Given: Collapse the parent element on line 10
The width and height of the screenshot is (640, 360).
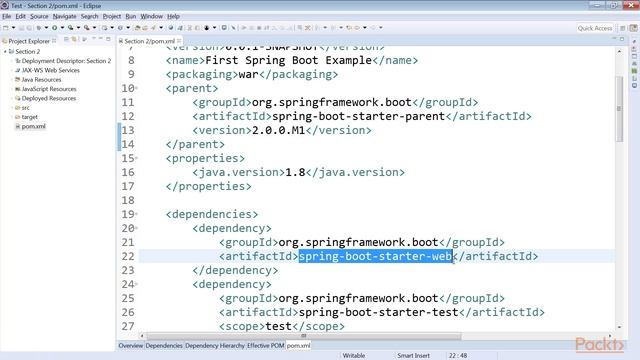Looking at the screenshot, I should [136, 88].
